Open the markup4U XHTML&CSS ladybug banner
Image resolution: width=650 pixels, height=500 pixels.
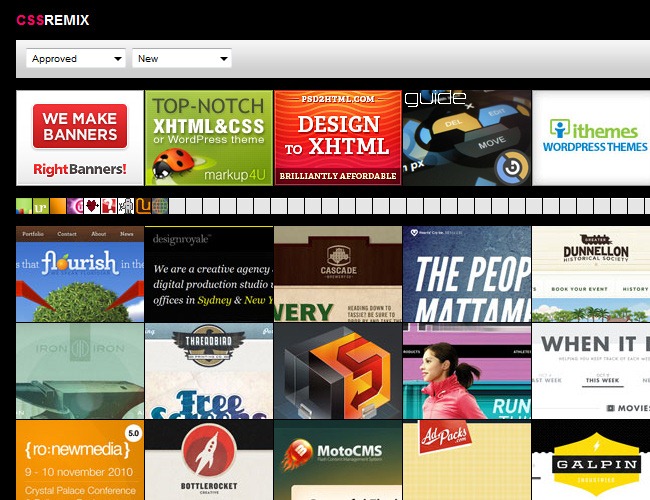coord(209,138)
